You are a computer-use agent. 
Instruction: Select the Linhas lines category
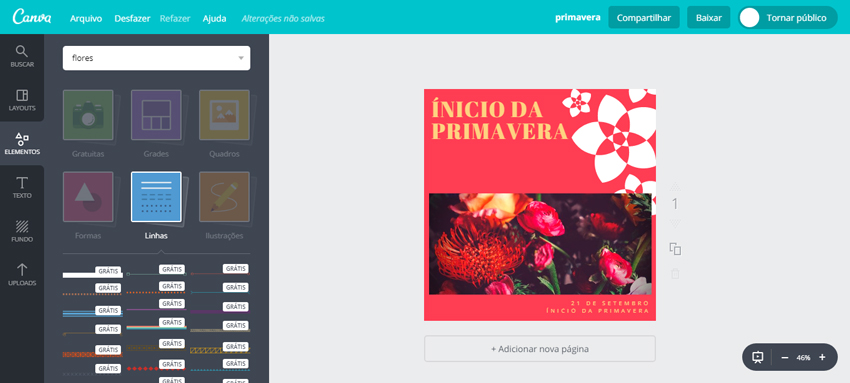(156, 197)
